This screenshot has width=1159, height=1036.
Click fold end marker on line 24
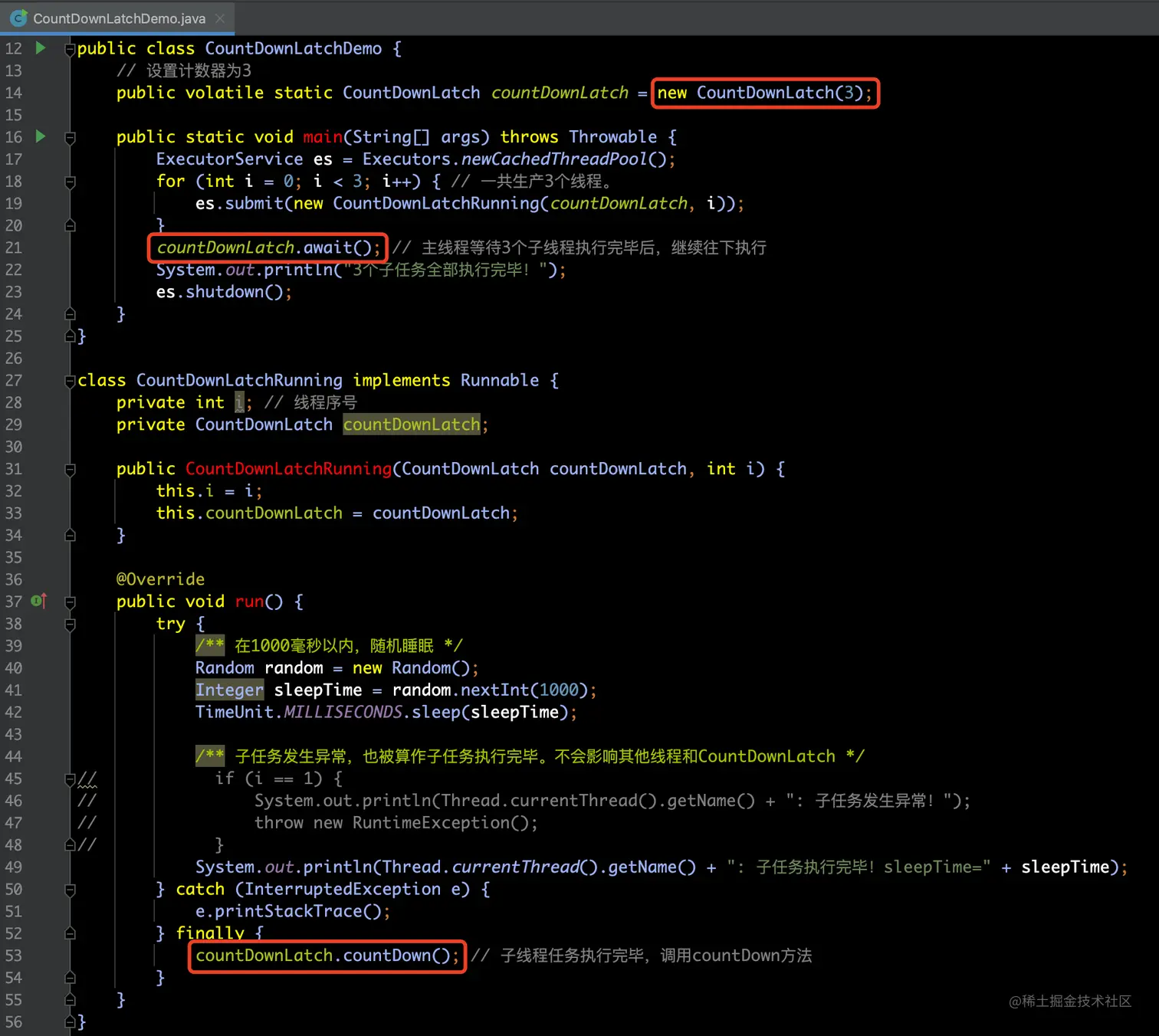(x=70, y=313)
